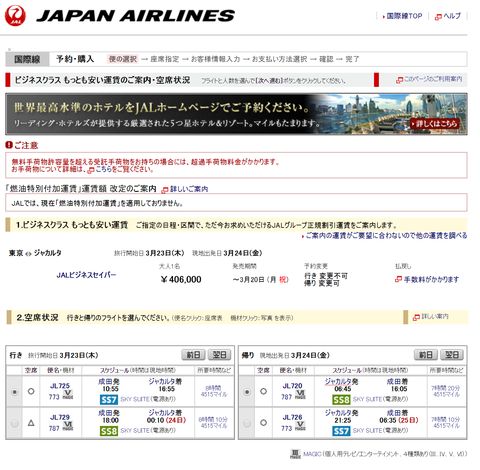Image resolution: width=480 pixels, height=470 pixels.
Task: Click 787 aircraft type for JL729
Action: 54,428
